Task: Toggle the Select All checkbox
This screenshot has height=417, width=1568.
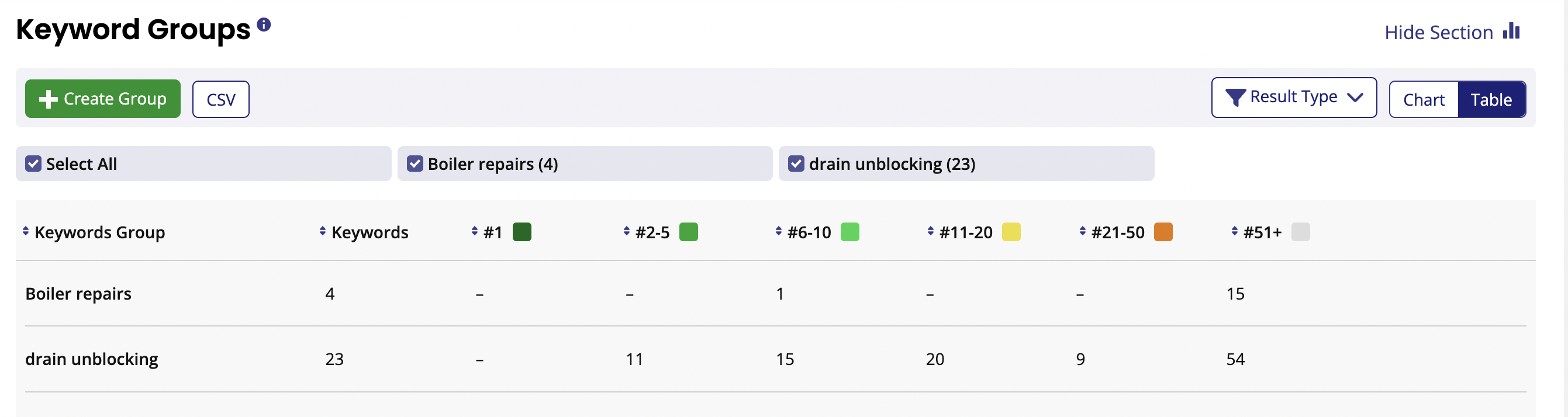Action: [x=33, y=164]
